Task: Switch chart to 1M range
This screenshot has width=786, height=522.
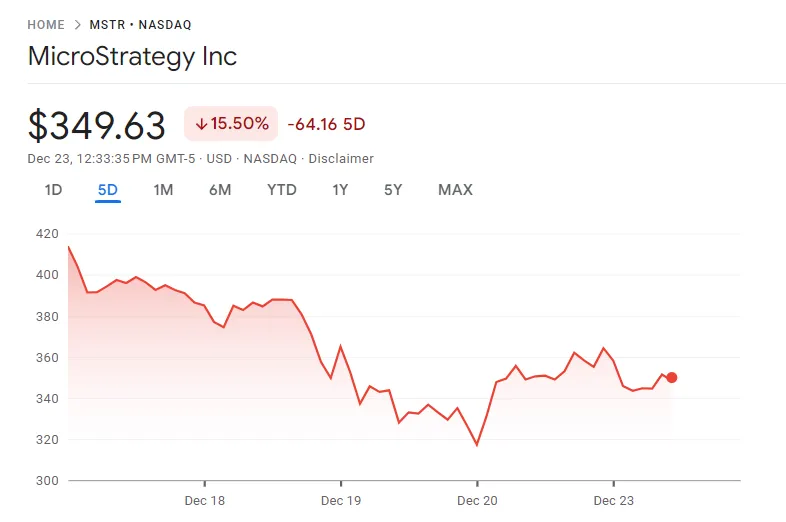Action: coord(163,190)
